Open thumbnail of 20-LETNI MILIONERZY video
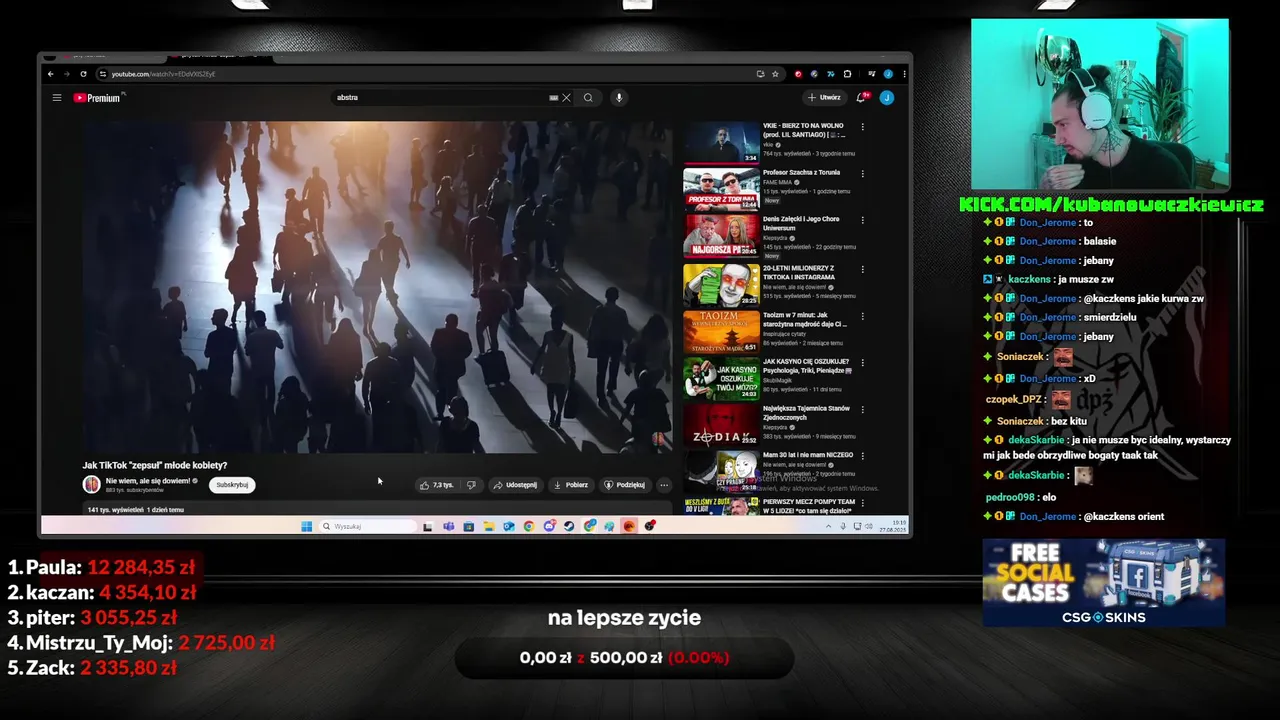1280x720 pixels. tap(721, 284)
